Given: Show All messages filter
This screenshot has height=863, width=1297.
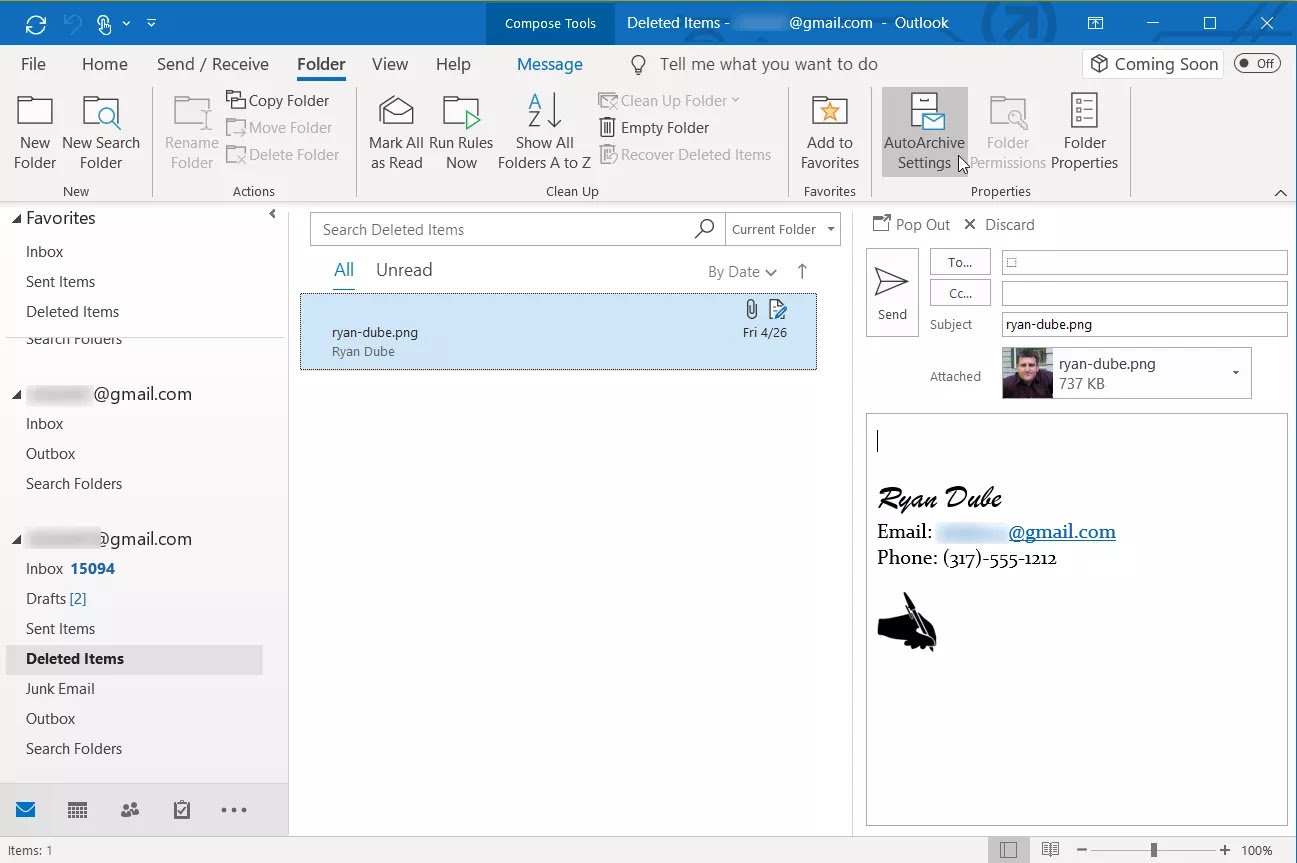Looking at the screenshot, I should [x=344, y=270].
